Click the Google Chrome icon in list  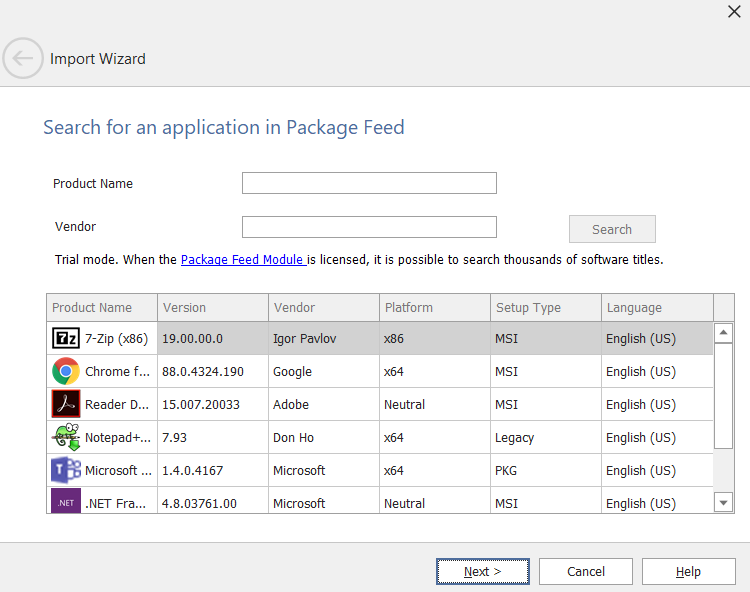click(x=66, y=372)
